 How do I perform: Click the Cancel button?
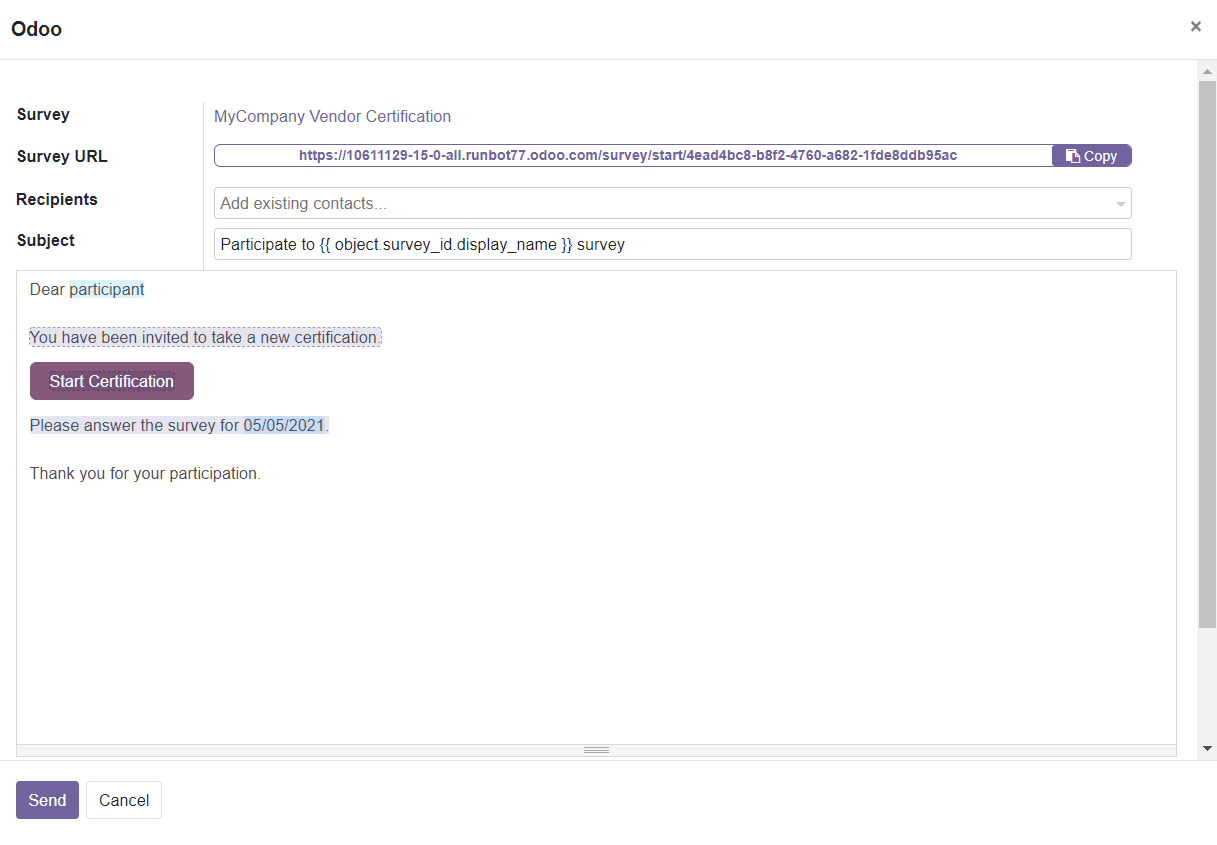tap(123, 800)
